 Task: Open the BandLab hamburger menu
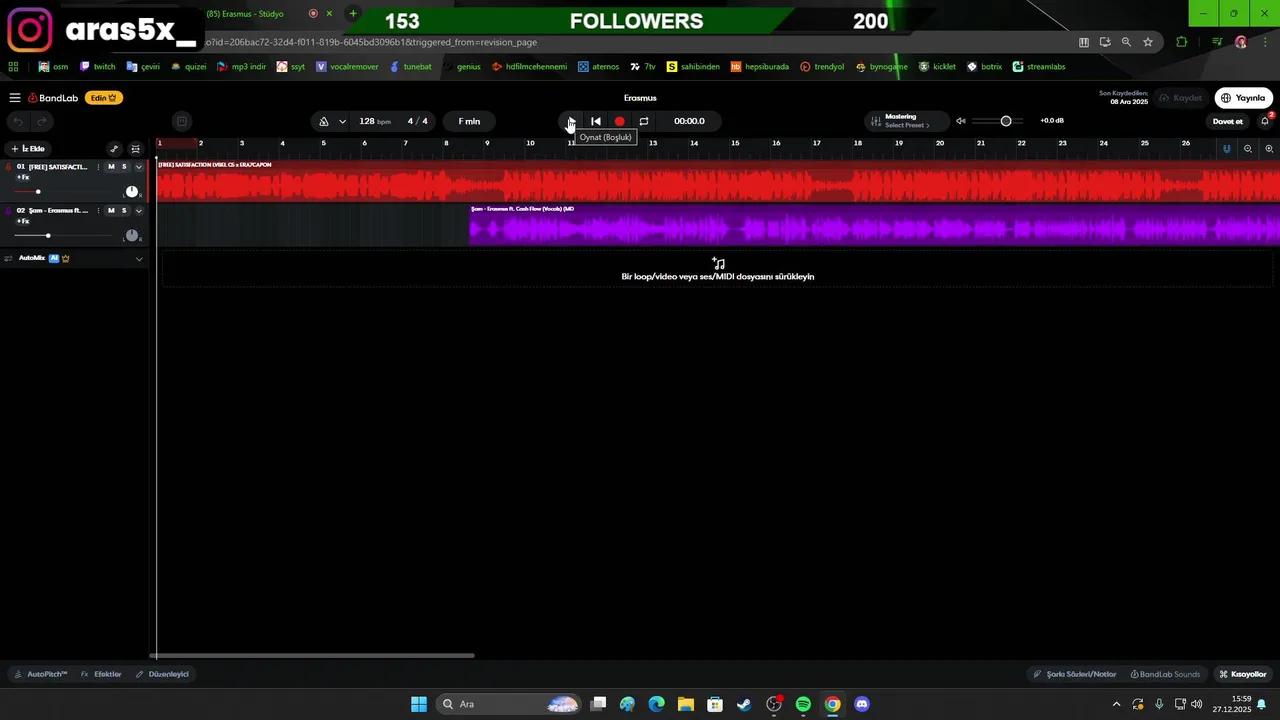click(x=15, y=98)
